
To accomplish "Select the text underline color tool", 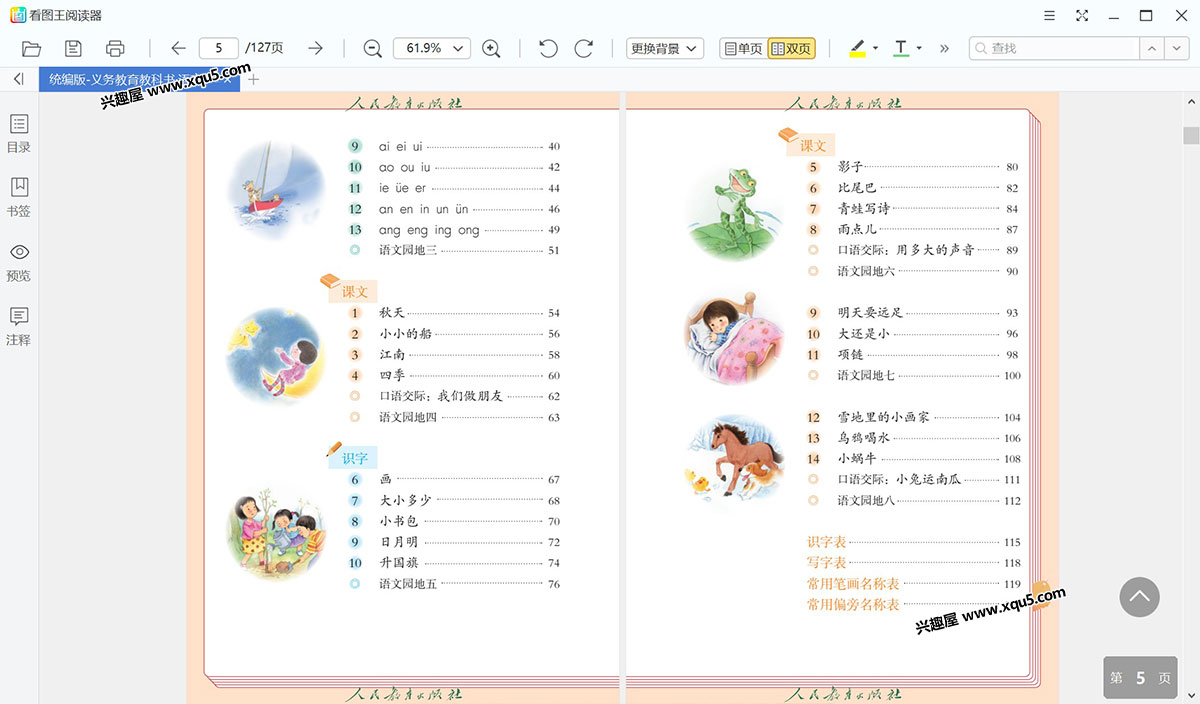I will click(901, 48).
